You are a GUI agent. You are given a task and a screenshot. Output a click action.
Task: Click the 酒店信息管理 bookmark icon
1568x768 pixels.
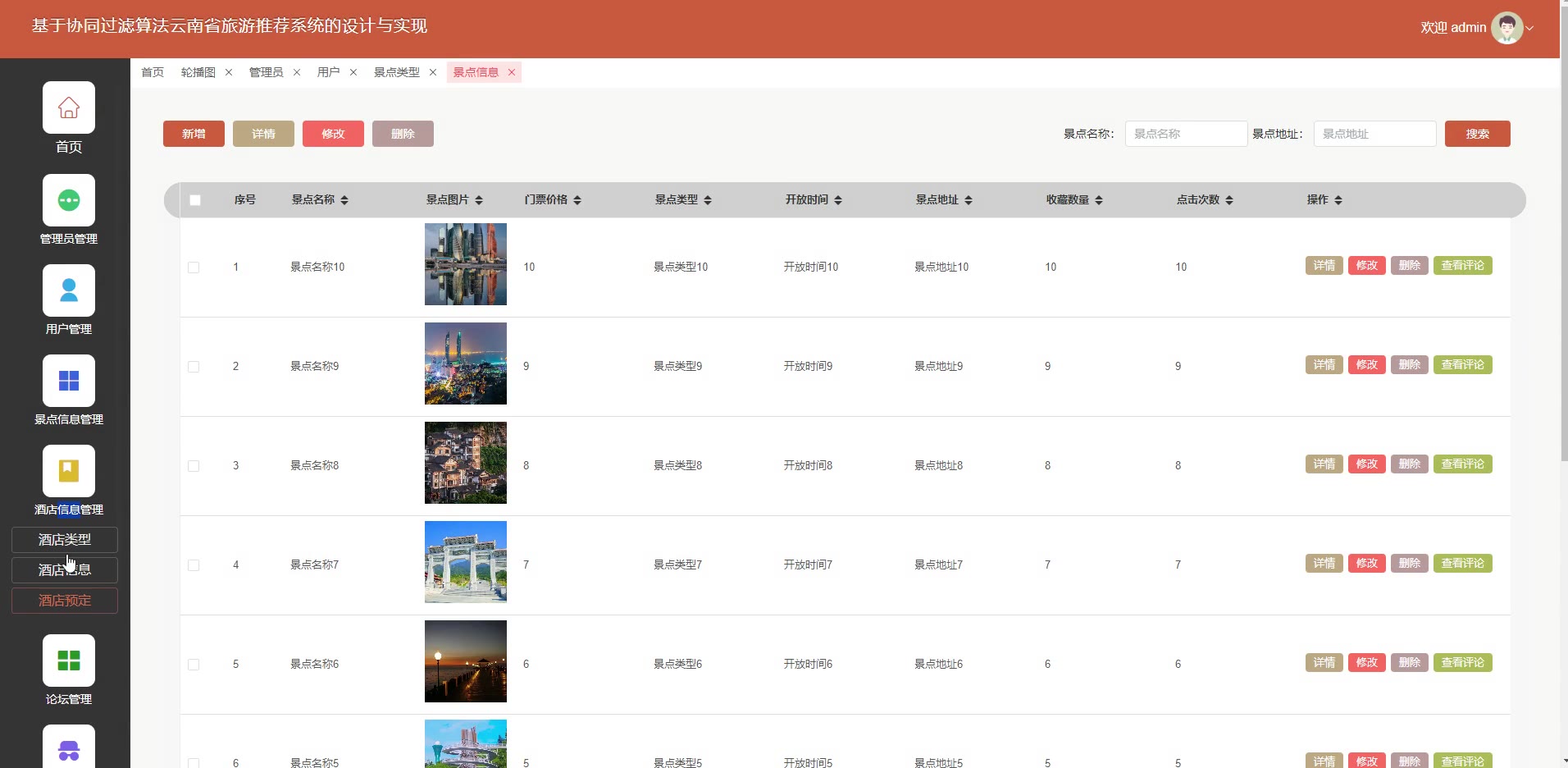coord(69,471)
